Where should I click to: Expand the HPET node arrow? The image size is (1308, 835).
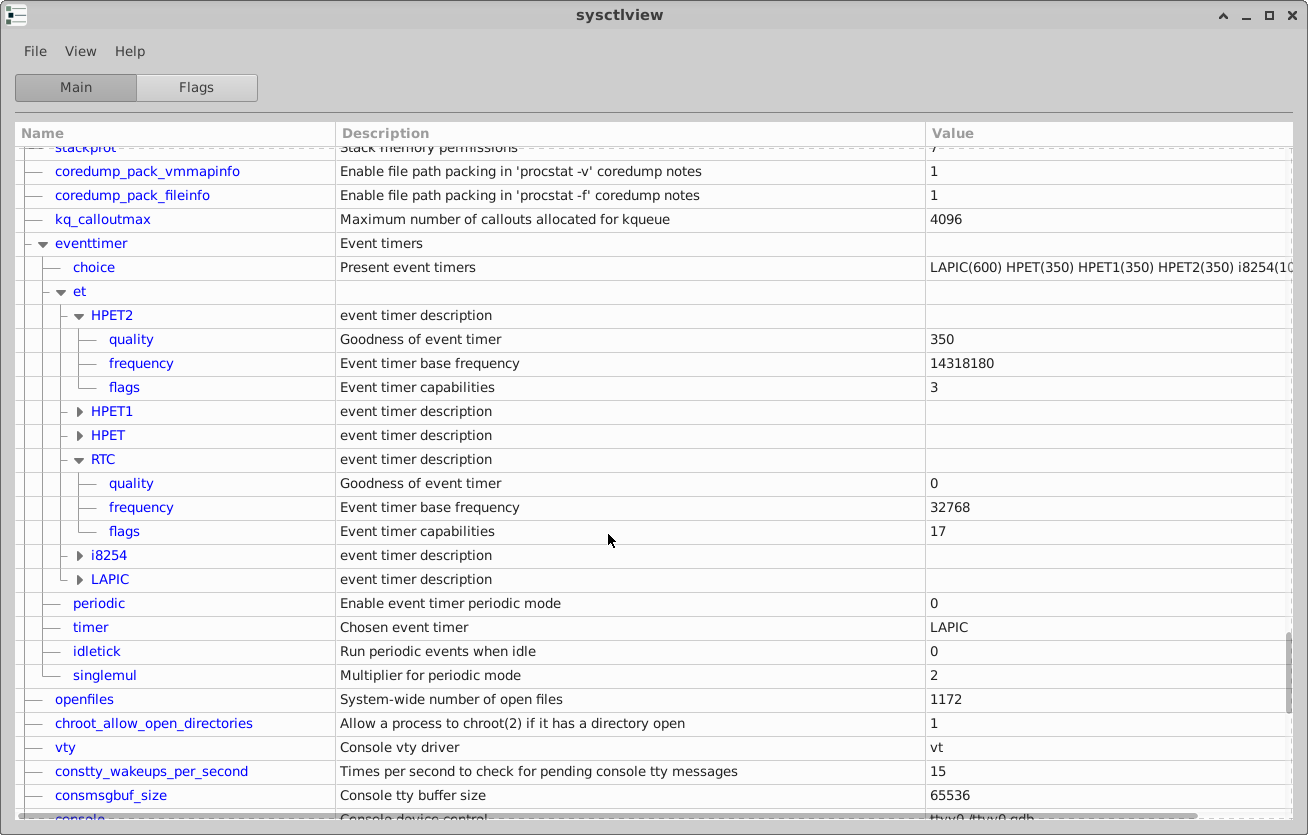[x=79, y=436]
